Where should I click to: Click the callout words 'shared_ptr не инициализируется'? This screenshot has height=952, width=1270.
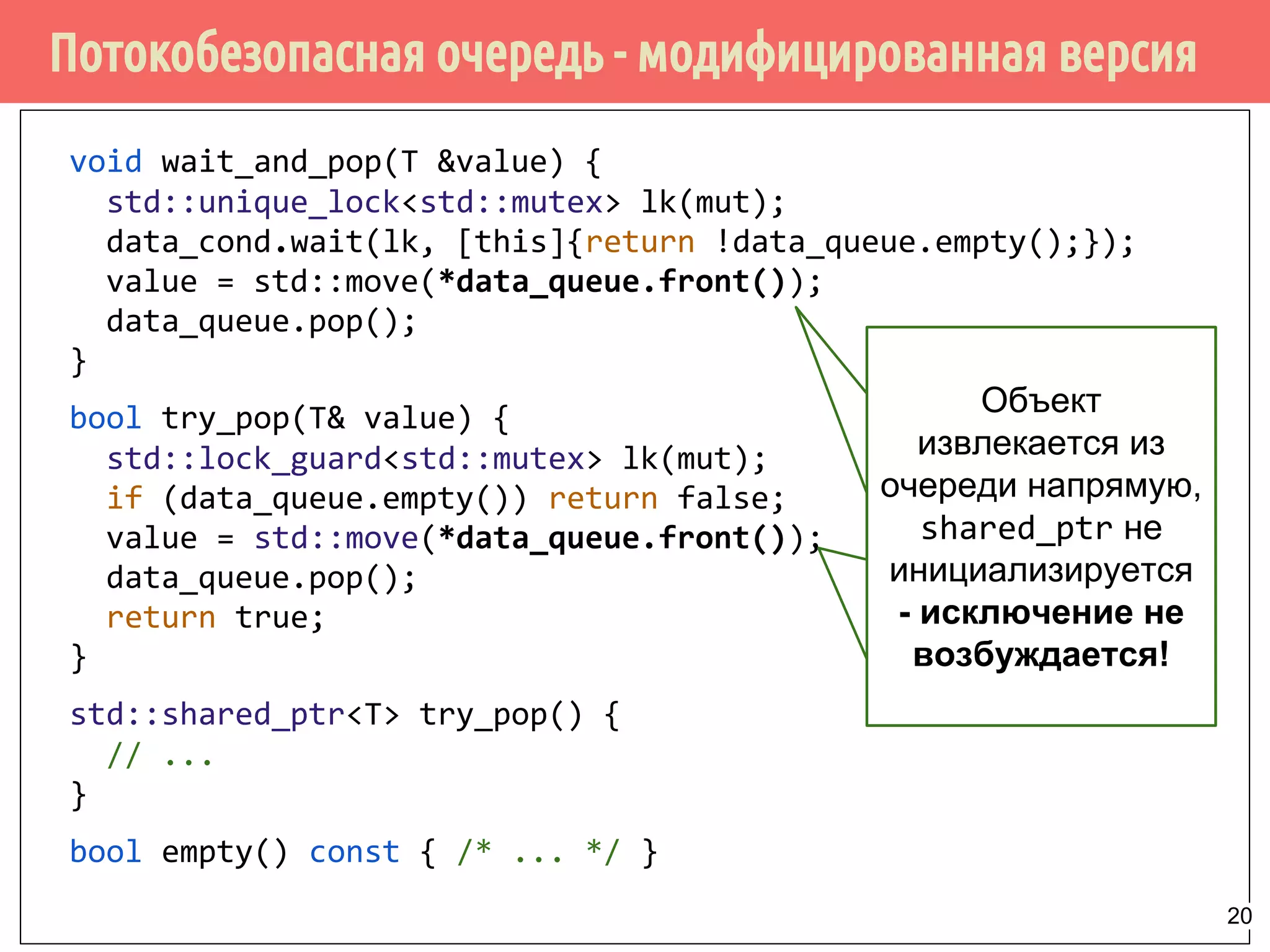[1041, 549]
